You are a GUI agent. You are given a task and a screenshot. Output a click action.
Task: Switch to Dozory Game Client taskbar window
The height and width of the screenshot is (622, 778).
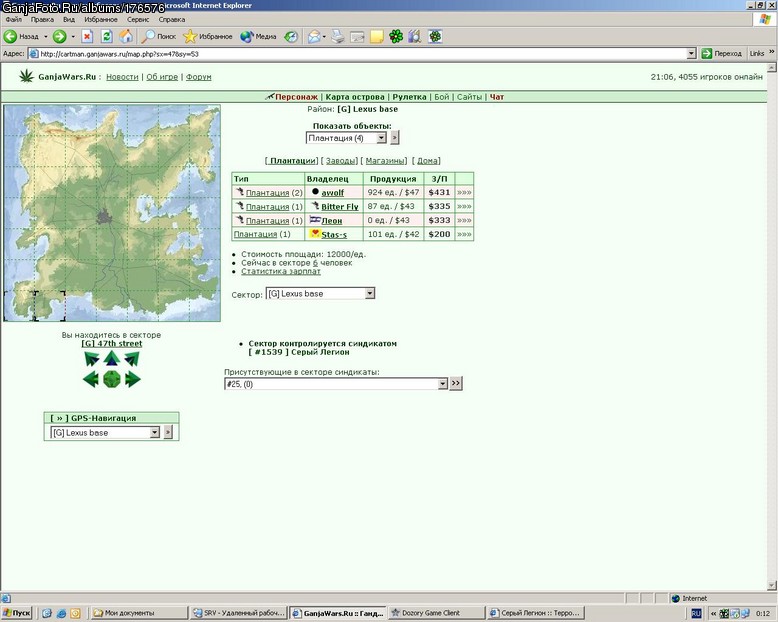[436, 613]
